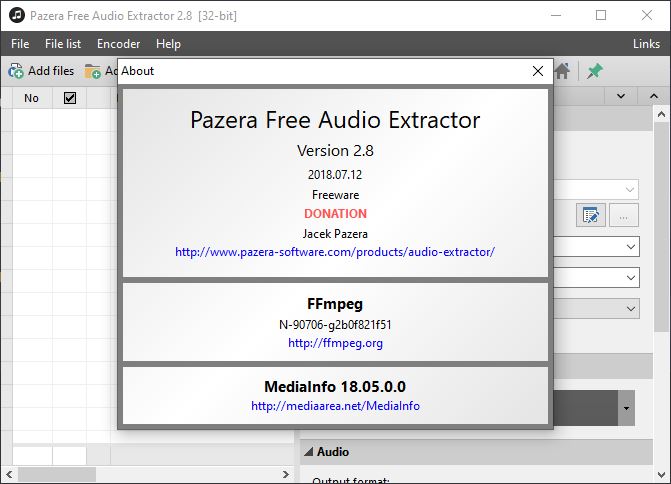Open the pazera-software.com audio-extractor link
The height and width of the screenshot is (484, 671).
(x=335, y=252)
